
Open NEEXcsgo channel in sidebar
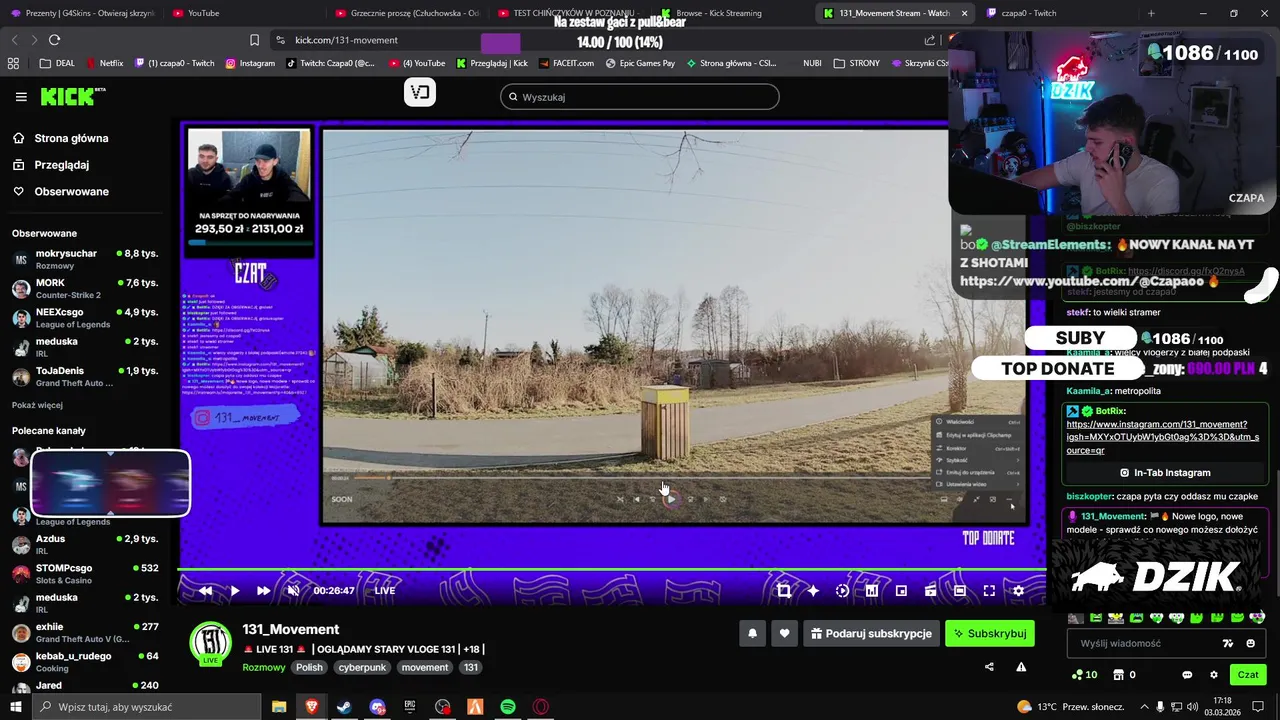[x=85, y=317]
